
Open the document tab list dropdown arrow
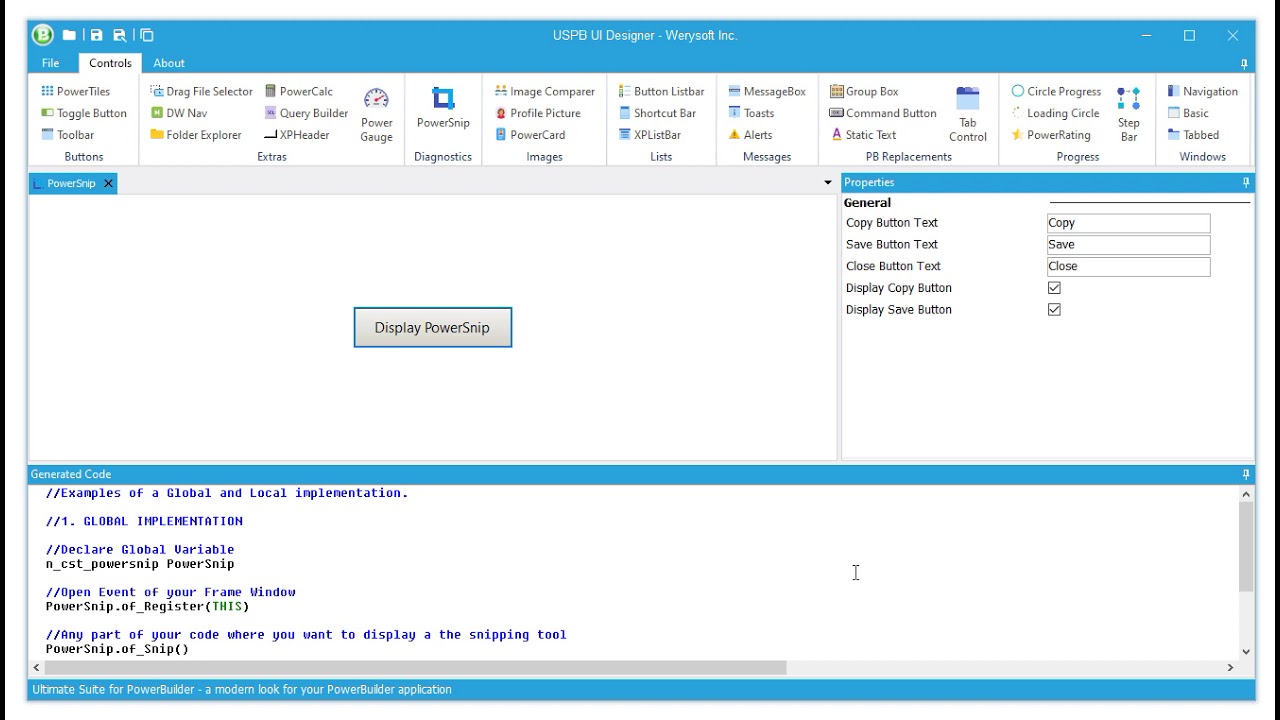tap(827, 183)
